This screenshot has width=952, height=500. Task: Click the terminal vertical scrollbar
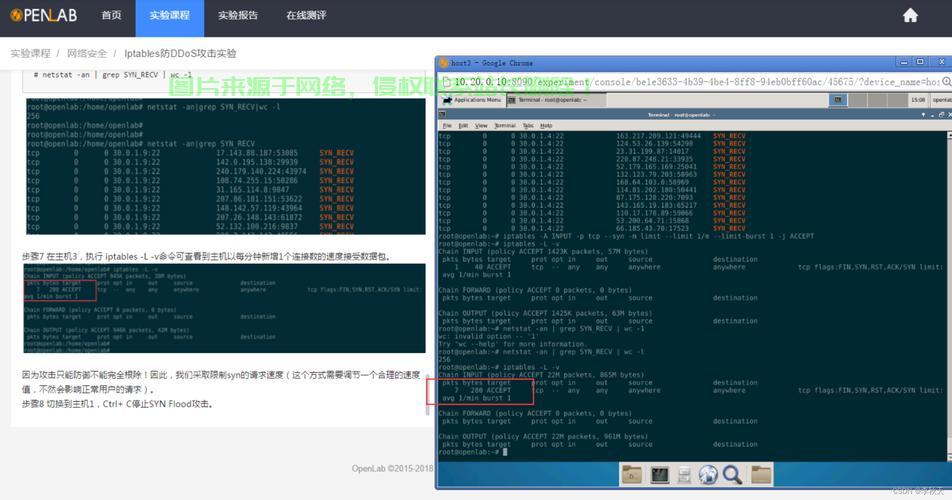tap(948, 296)
